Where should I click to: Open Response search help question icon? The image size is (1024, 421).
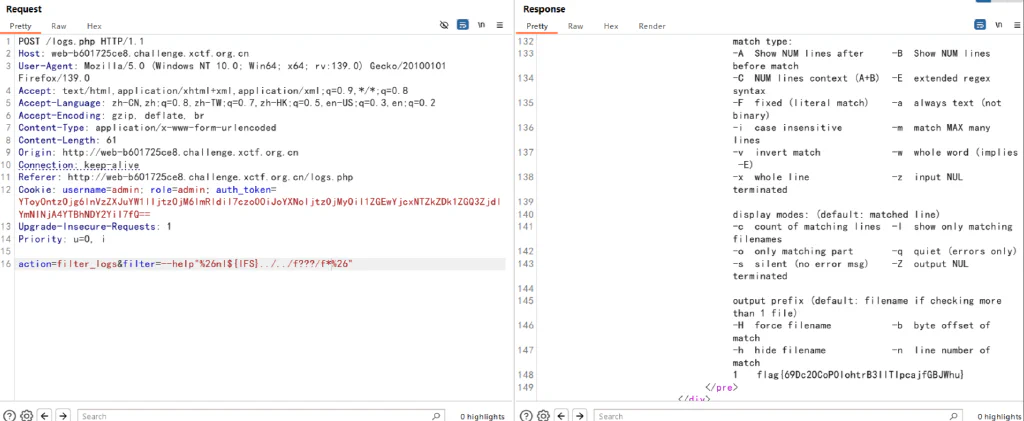526,416
